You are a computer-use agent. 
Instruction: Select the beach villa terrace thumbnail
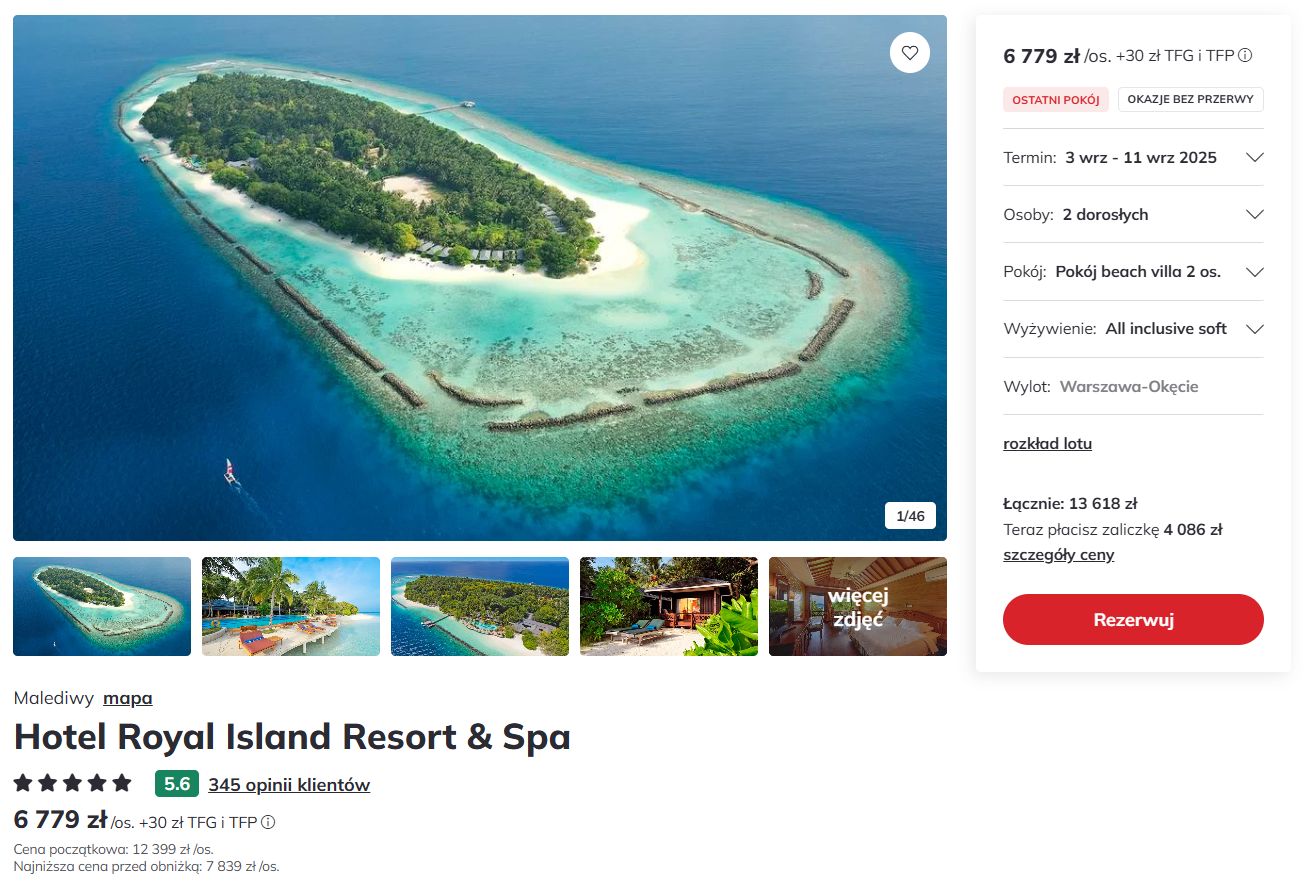669,606
